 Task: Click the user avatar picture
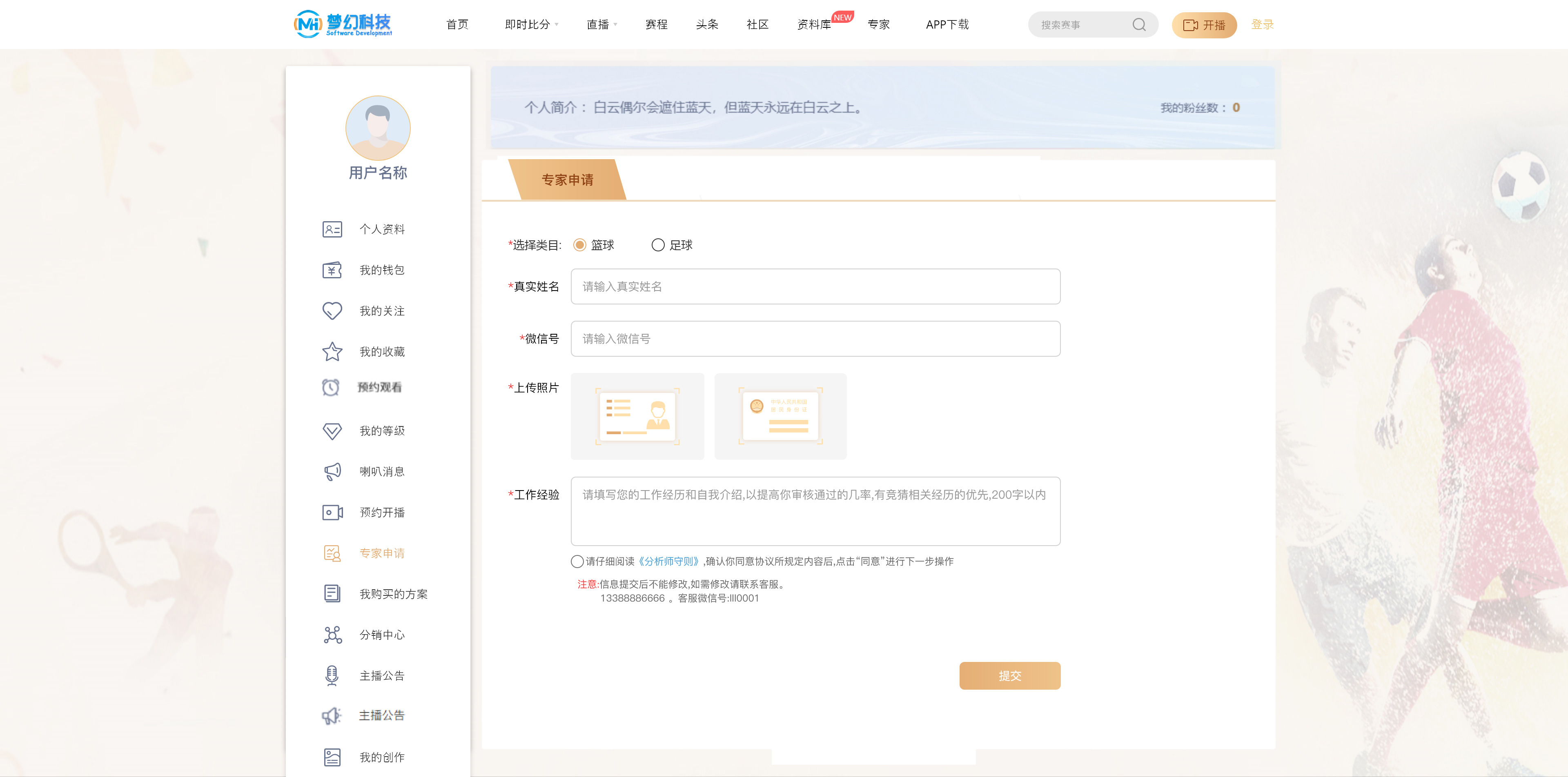(378, 129)
